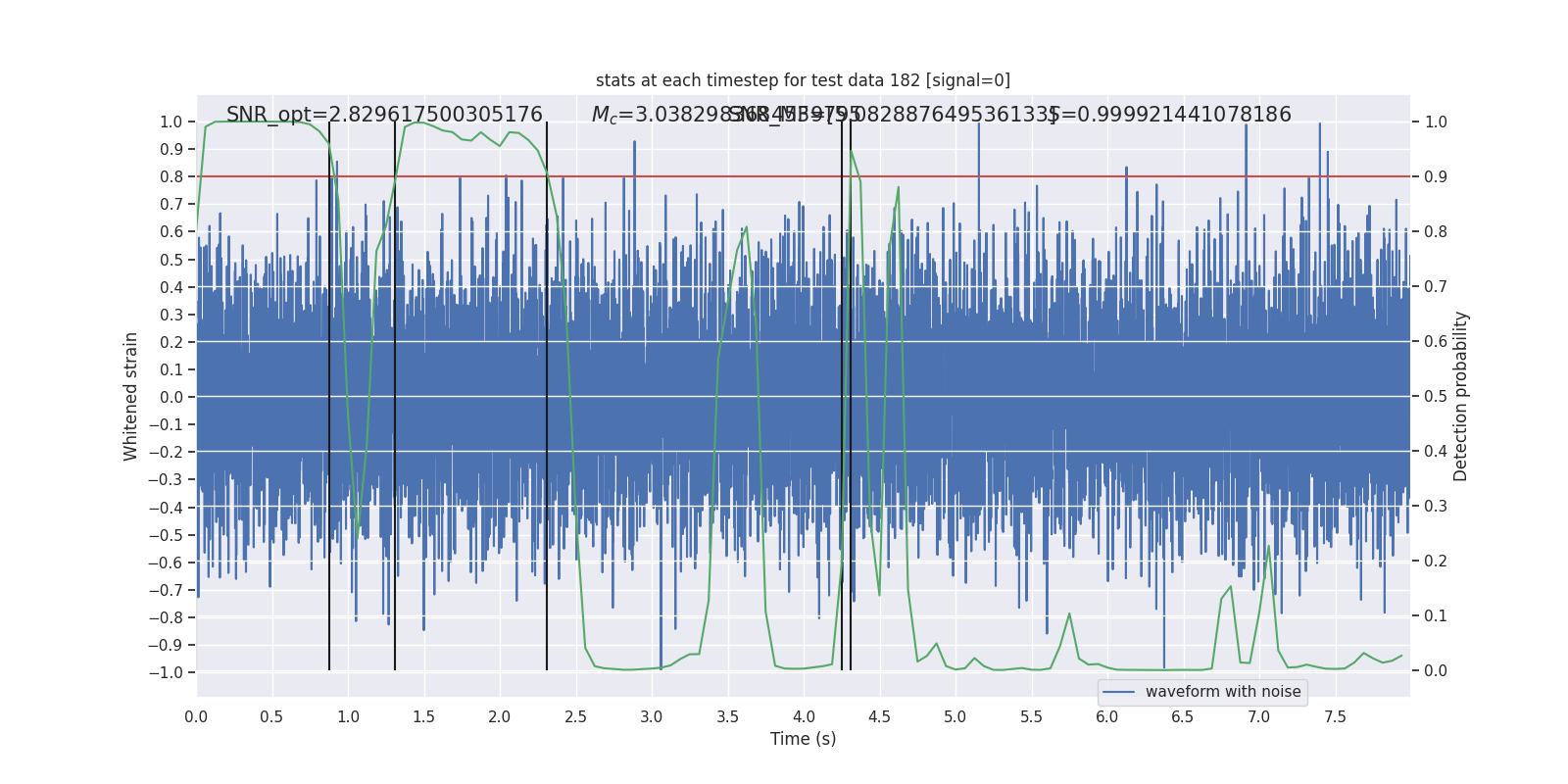Screen dimensions: 1568x784
Task: Click the M_c=3.038... annotation text
Action: click(725, 115)
